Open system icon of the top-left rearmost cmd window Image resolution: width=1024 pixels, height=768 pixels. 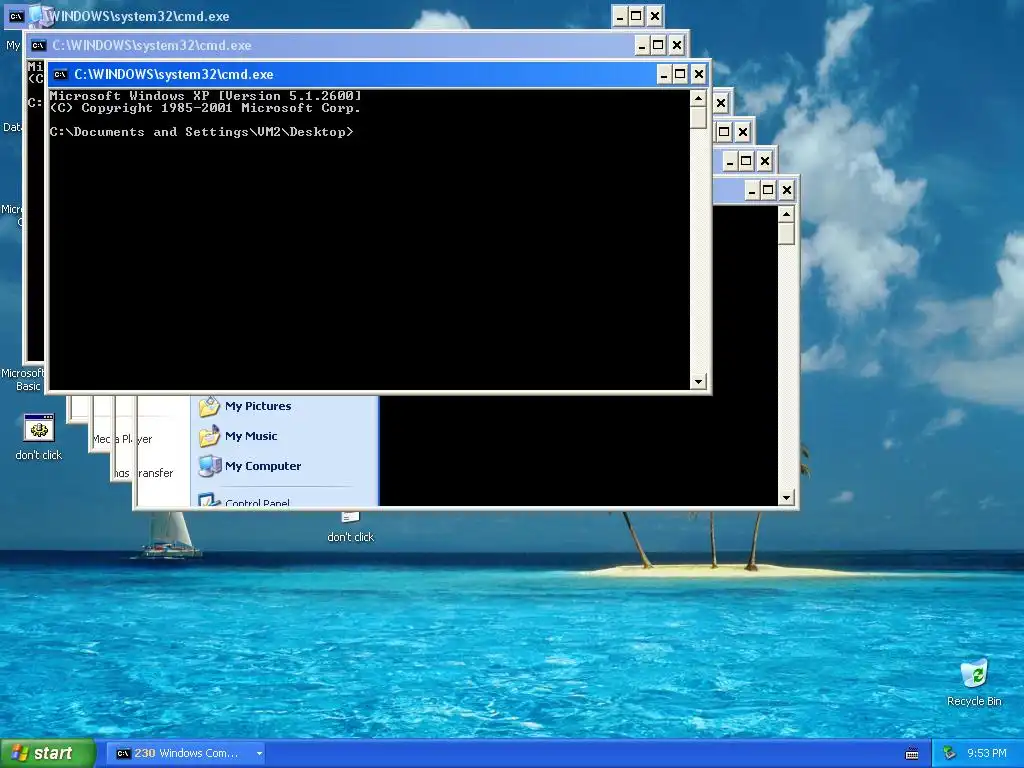pos(16,17)
